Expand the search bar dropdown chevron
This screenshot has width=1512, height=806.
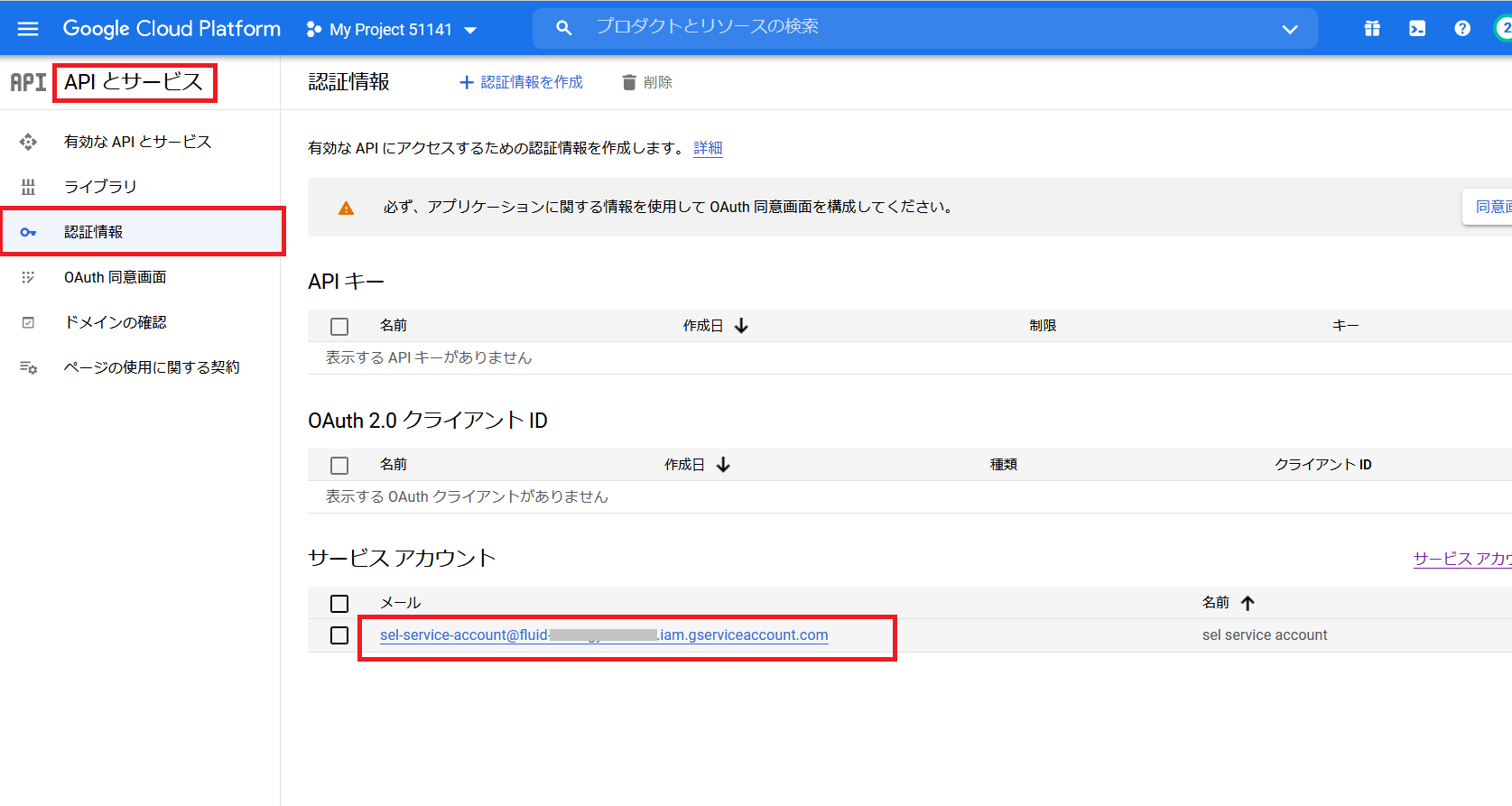(1290, 29)
